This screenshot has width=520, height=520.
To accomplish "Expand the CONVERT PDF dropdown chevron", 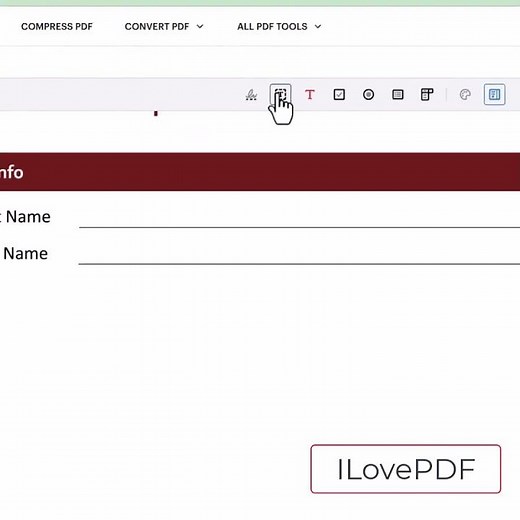I will tap(200, 27).
